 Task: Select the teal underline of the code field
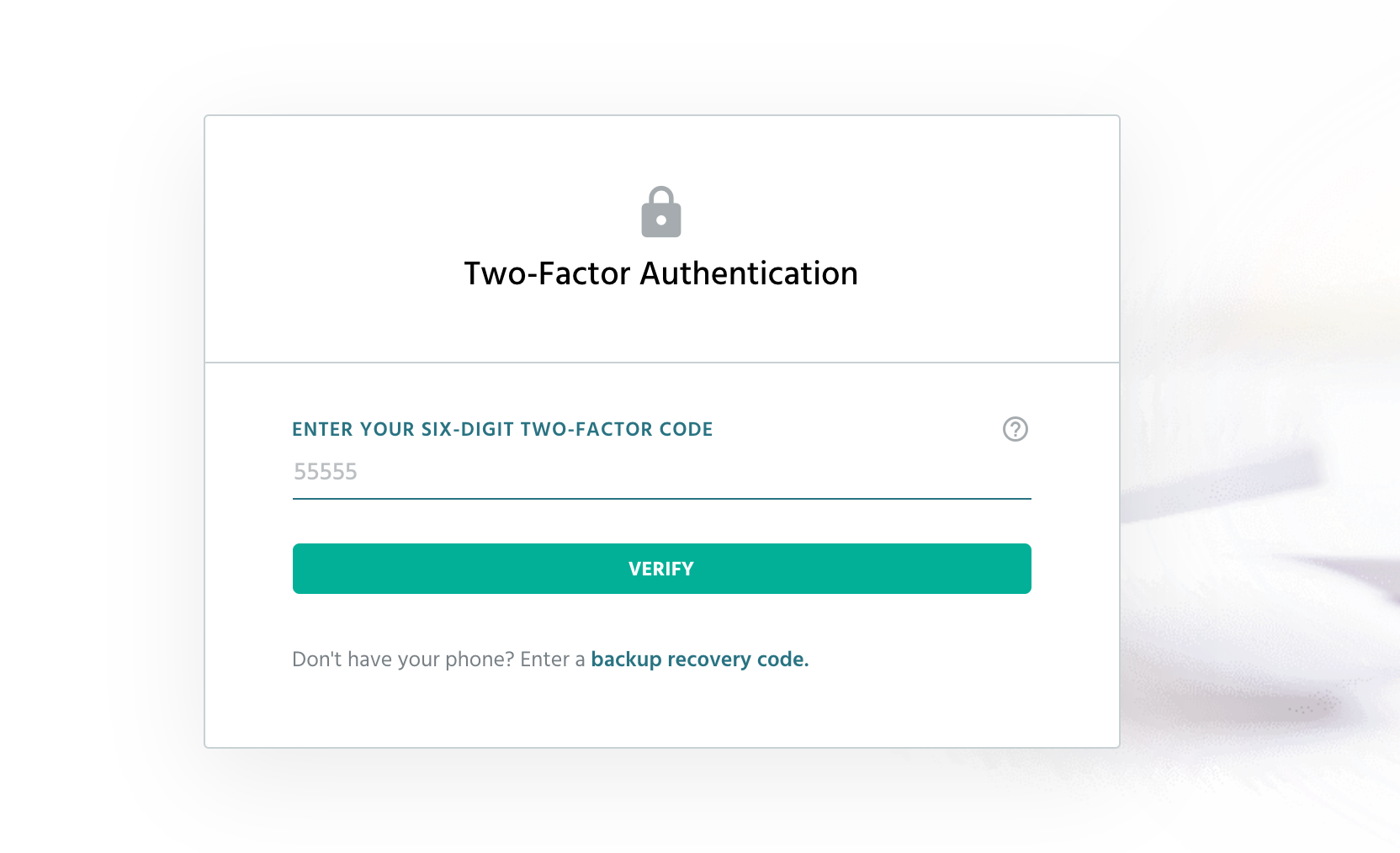[662, 498]
